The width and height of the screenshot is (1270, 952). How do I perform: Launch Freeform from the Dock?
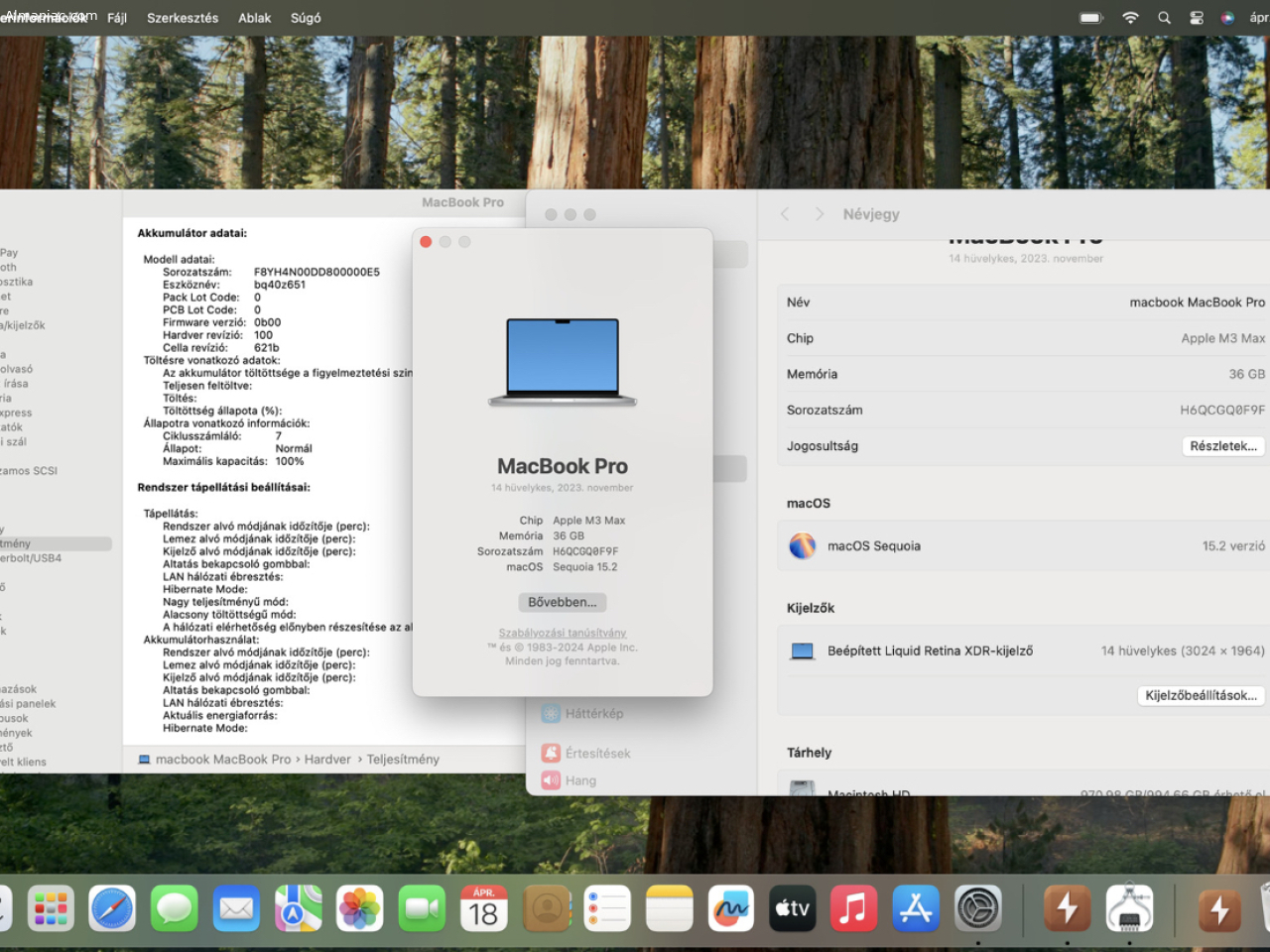coord(731,908)
